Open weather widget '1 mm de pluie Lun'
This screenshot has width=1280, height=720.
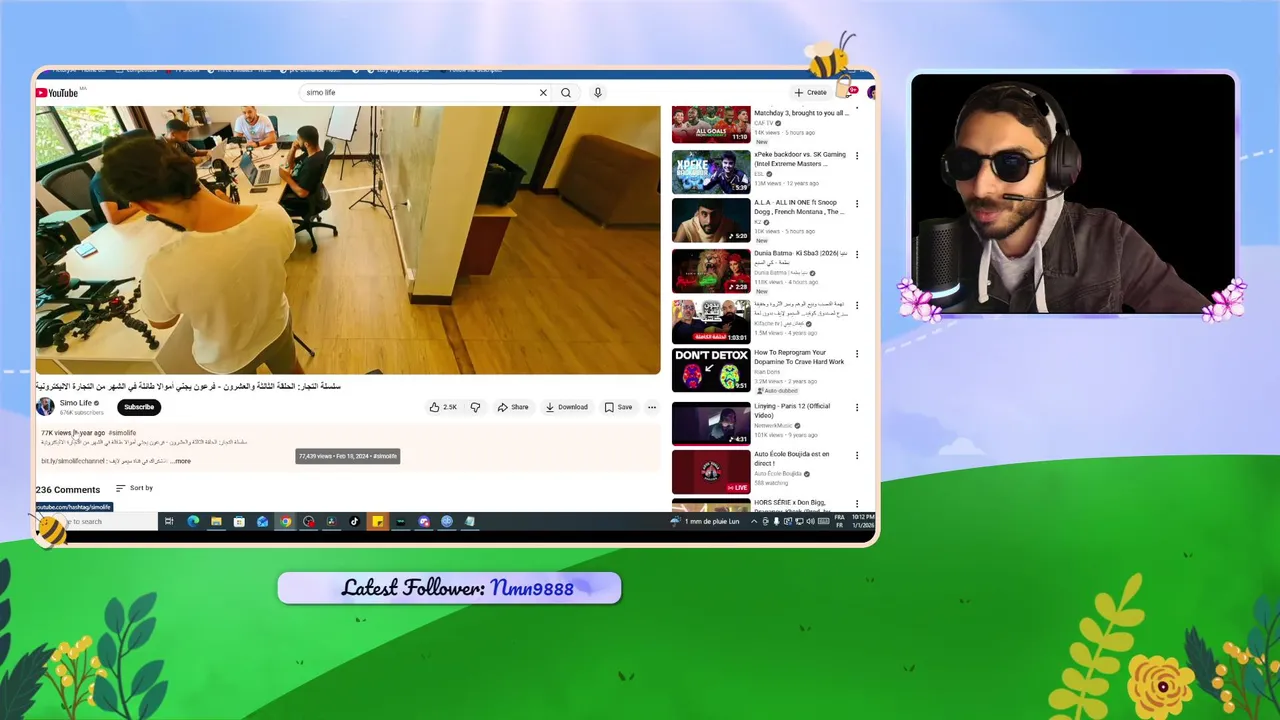(x=705, y=521)
